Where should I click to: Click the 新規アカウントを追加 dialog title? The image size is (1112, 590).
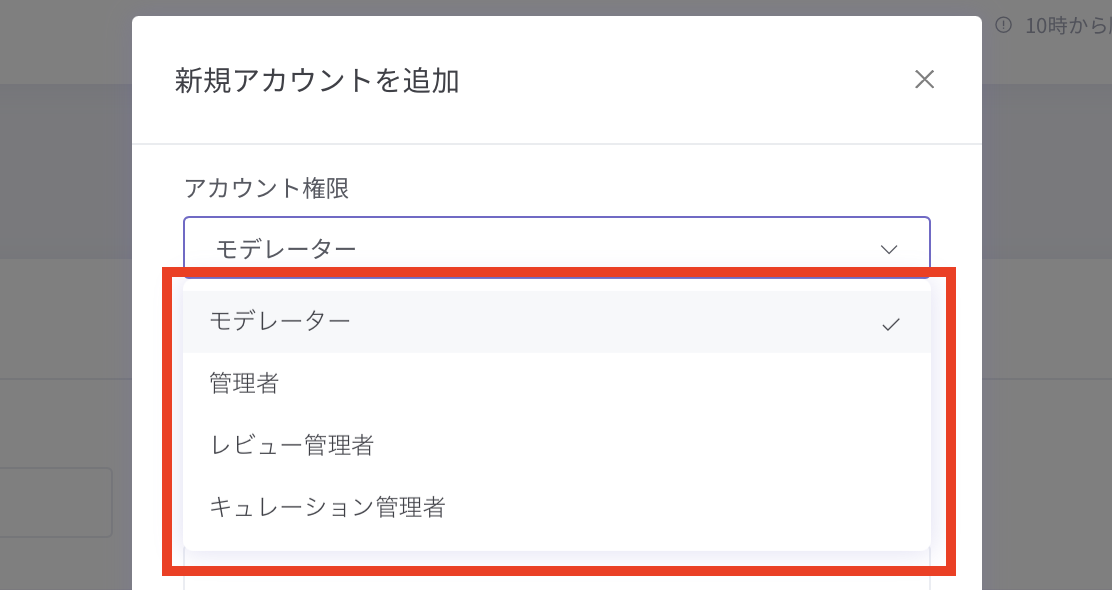click(x=317, y=80)
